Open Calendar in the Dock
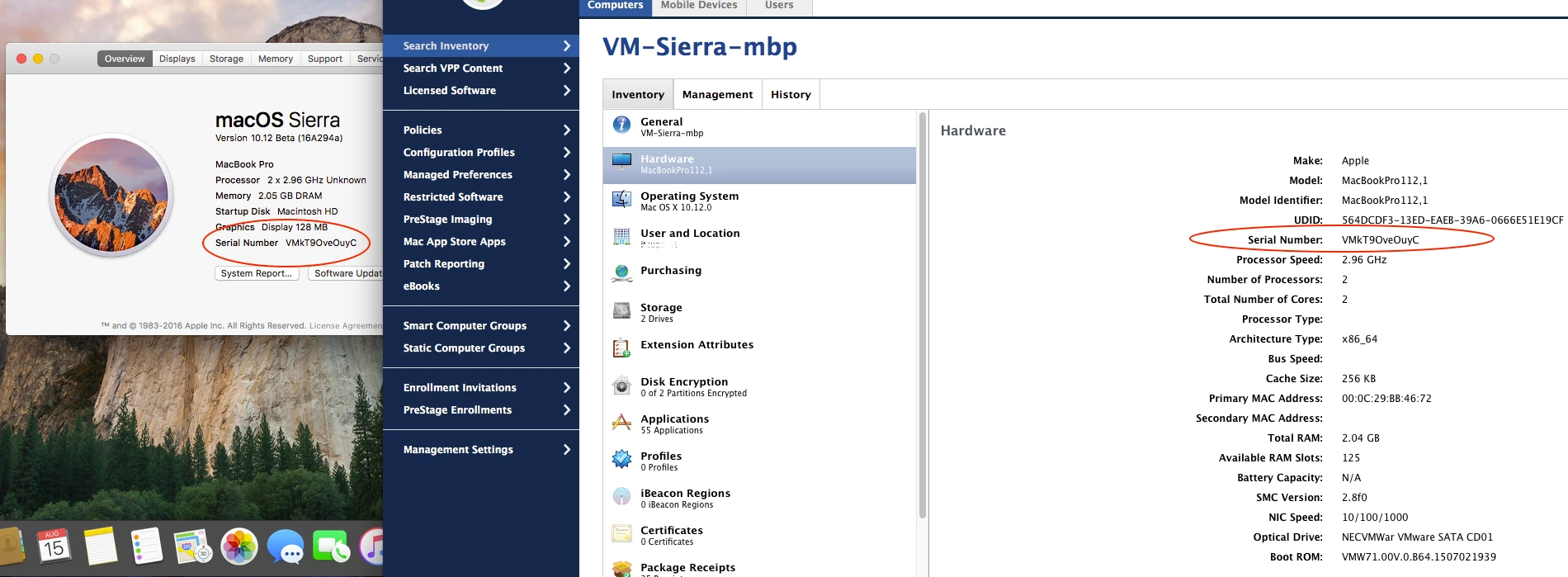 (x=54, y=546)
